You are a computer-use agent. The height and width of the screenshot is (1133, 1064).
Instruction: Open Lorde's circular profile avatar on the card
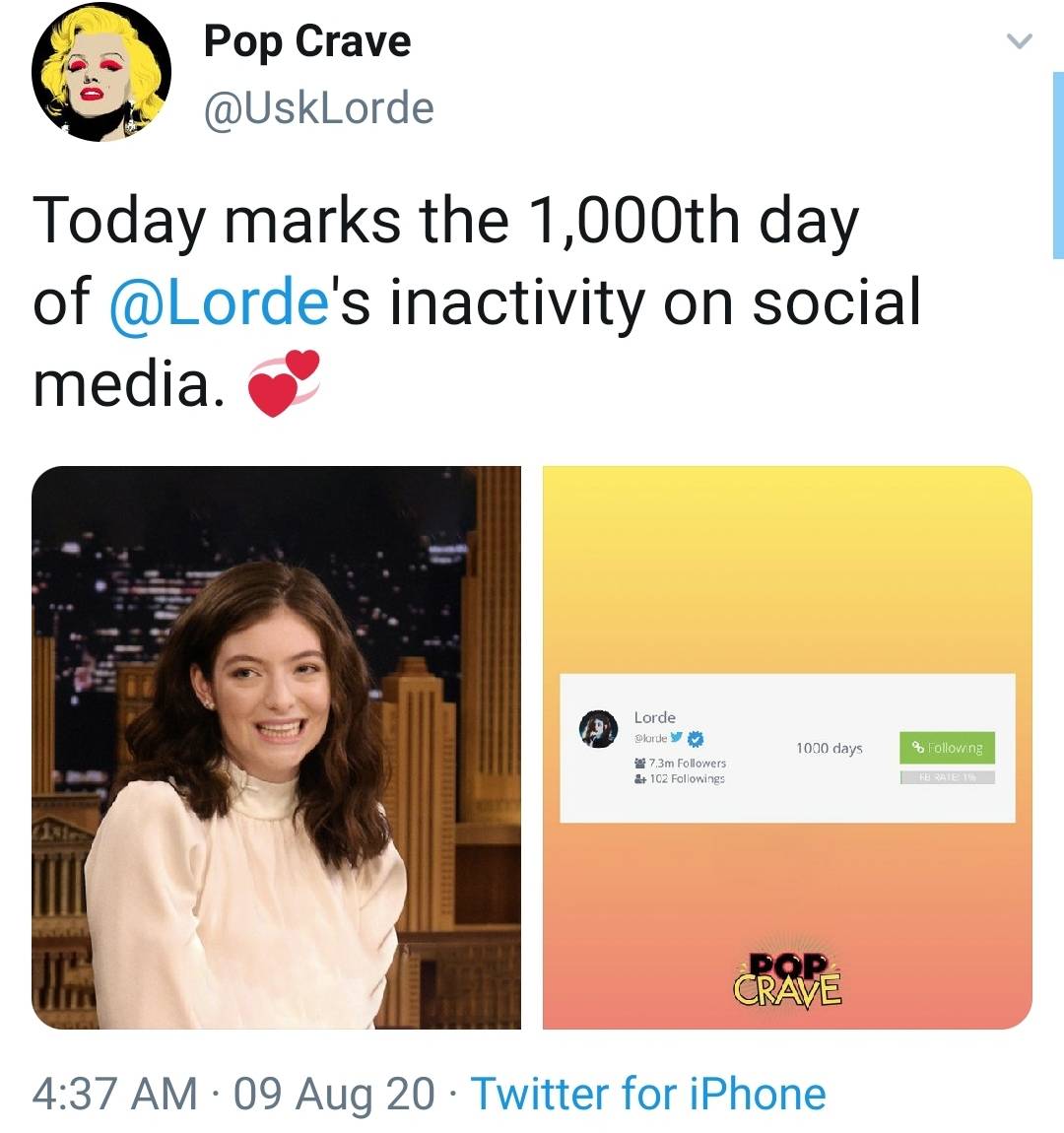[598, 728]
